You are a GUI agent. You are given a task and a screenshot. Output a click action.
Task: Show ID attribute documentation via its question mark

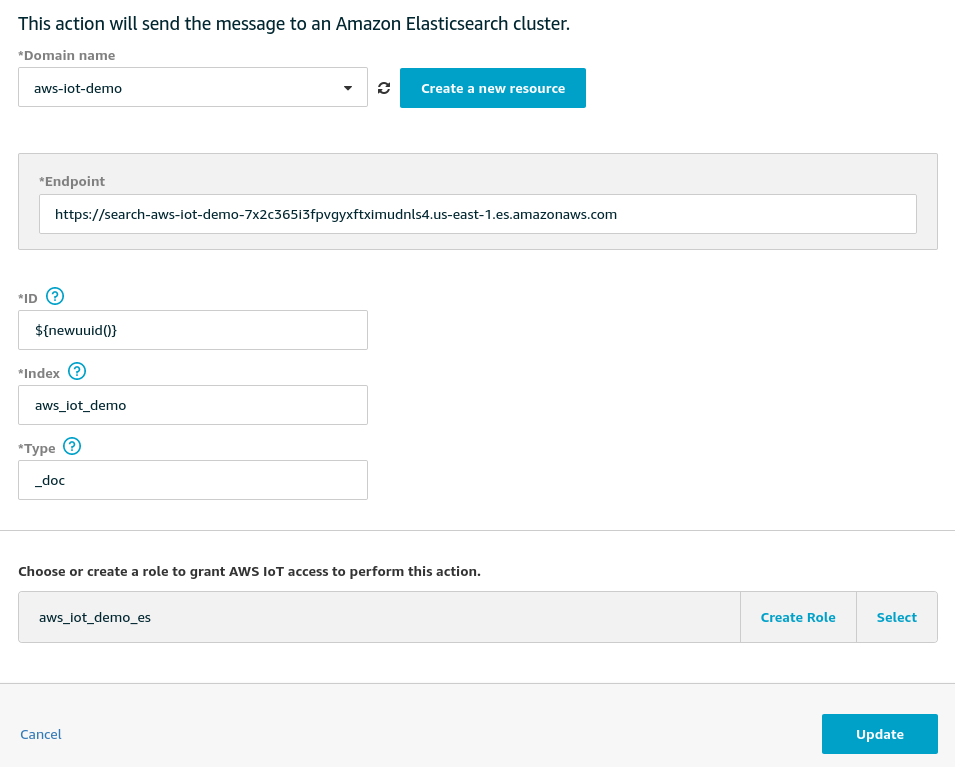pos(55,296)
